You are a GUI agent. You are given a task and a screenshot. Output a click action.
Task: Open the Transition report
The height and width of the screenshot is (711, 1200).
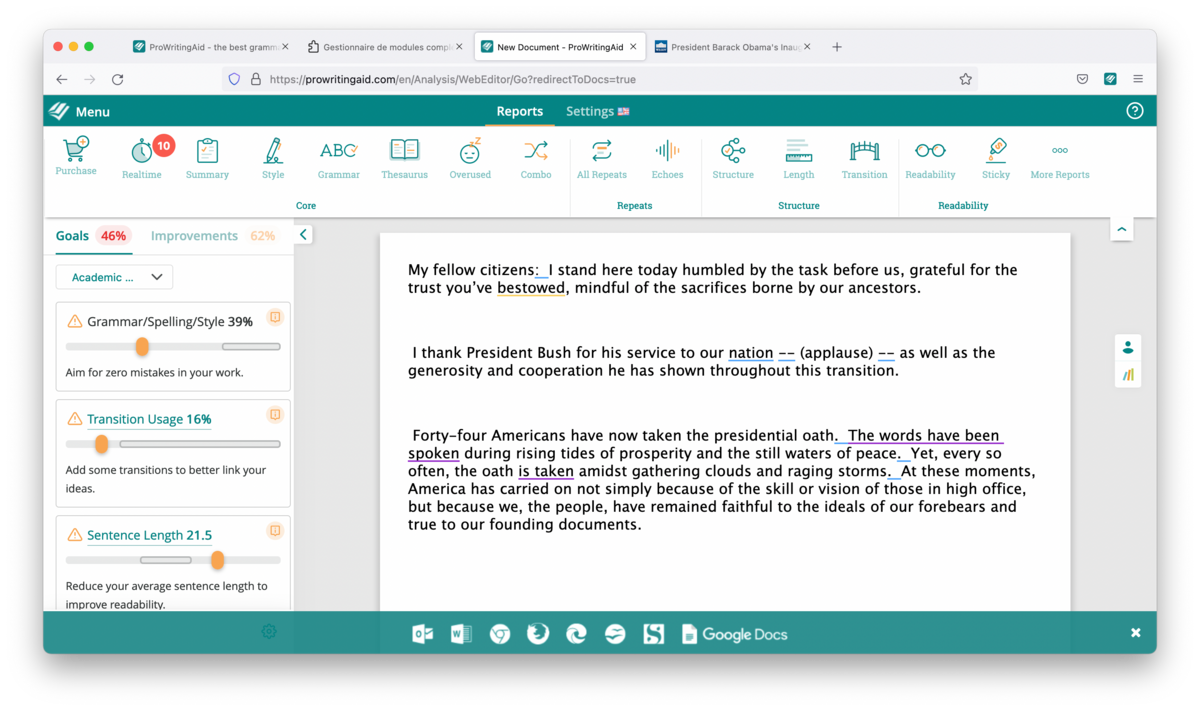point(864,158)
